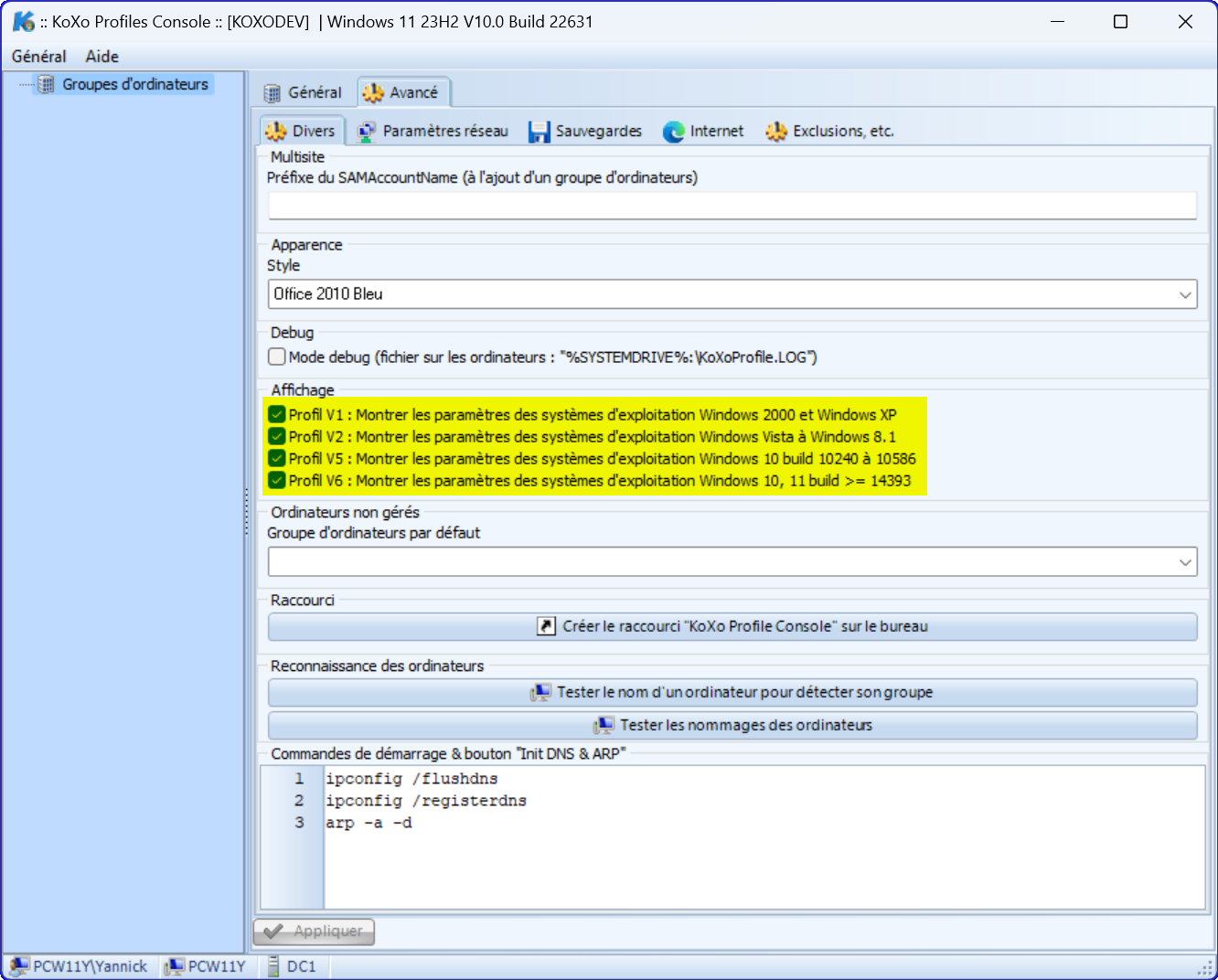This screenshot has height=980, width=1218.
Task: Click the Divers tab gears icon
Action: tap(276, 131)
